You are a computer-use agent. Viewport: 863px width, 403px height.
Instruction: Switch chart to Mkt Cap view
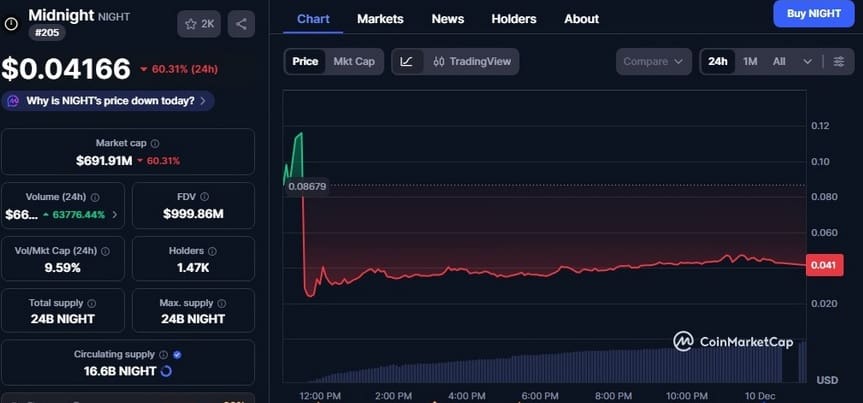(x=354, y=62)
